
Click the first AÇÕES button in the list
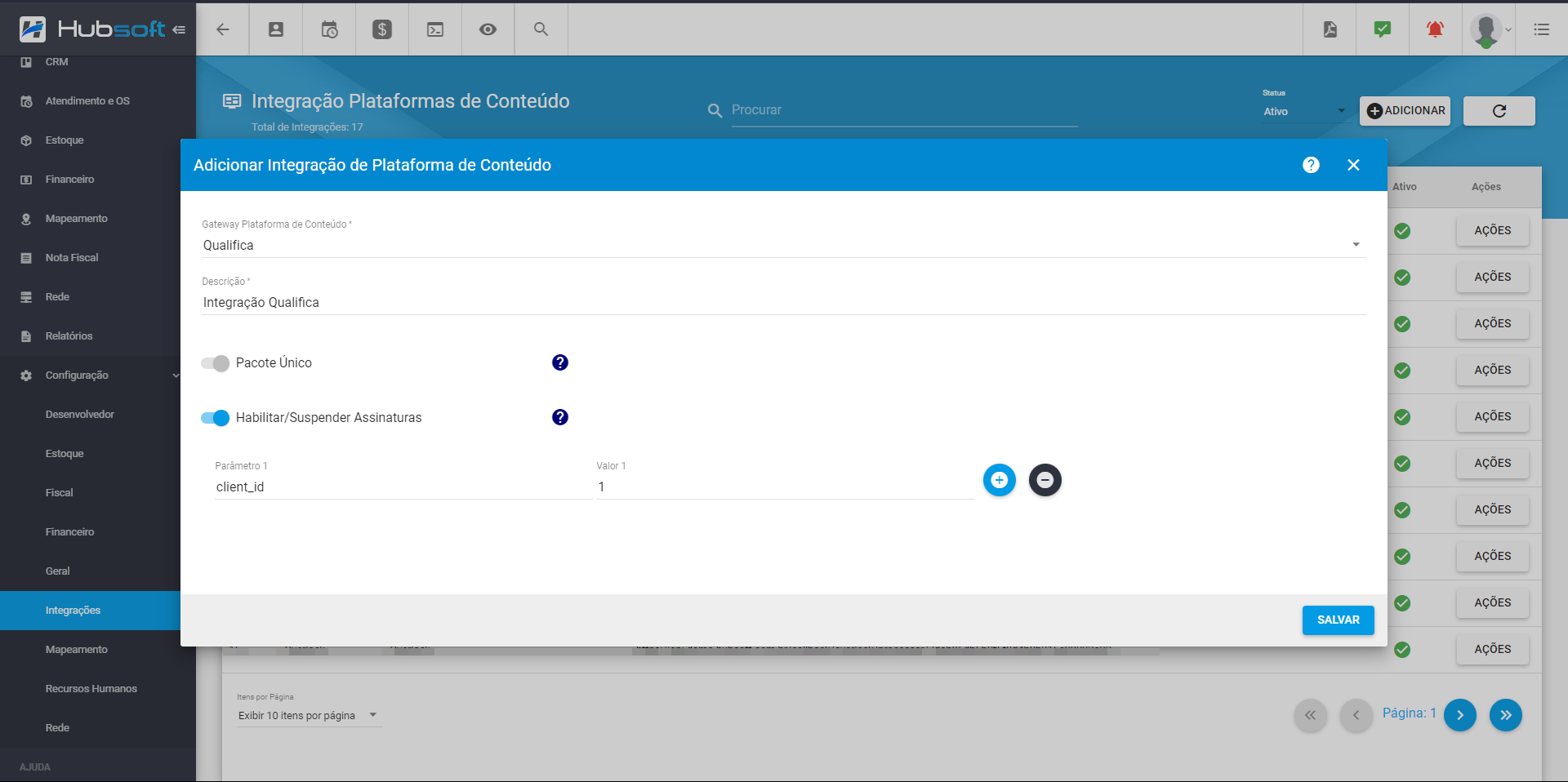pyautogui.click(x=1492, y=231)
